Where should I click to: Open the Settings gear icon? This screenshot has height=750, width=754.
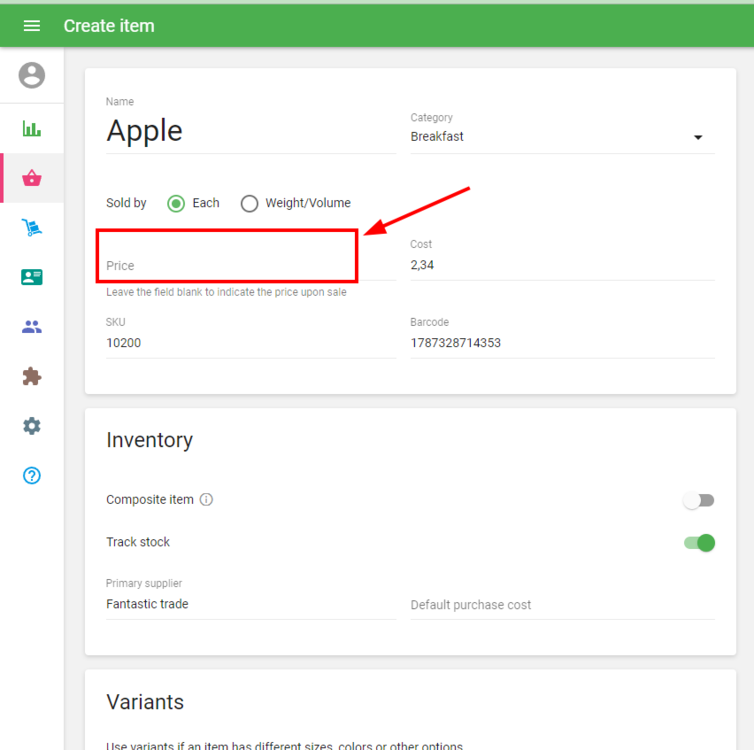(x=32, y=426)
